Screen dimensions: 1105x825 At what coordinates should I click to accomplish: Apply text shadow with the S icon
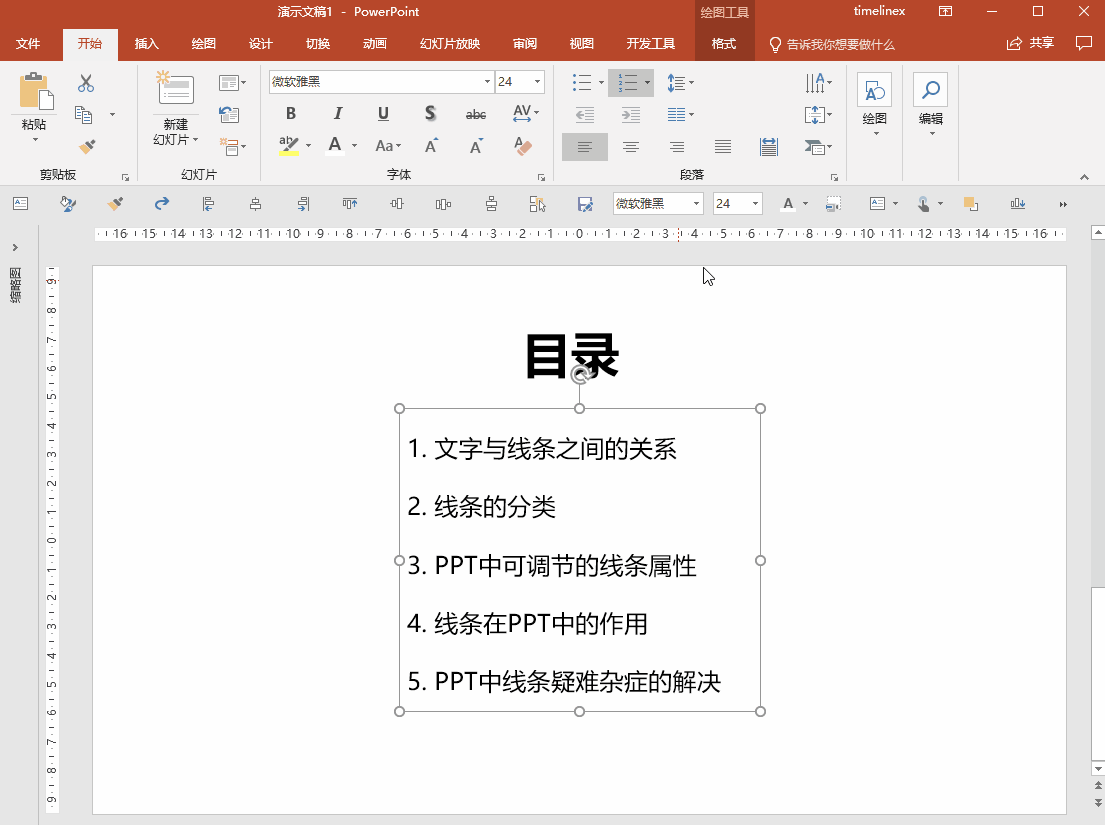pyautogui.click(x=429, y=113)
